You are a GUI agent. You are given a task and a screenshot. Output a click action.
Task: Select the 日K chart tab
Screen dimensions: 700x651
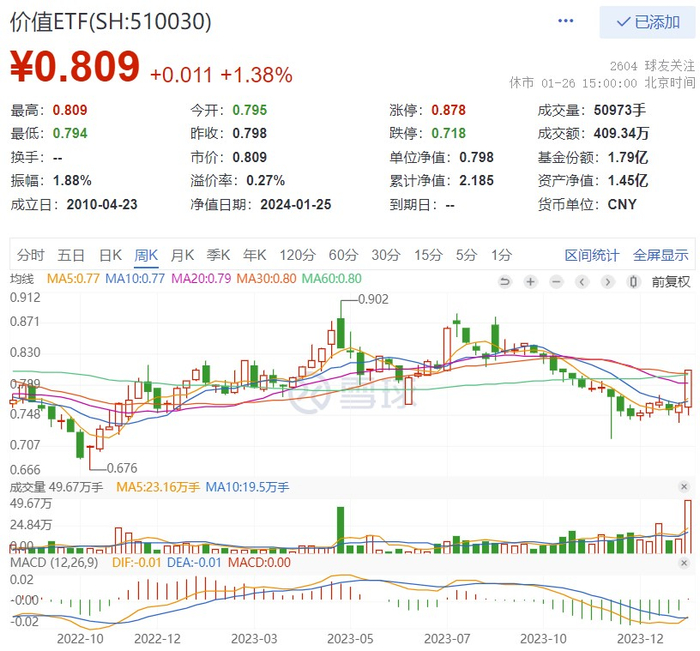click(x=110, y=255)
